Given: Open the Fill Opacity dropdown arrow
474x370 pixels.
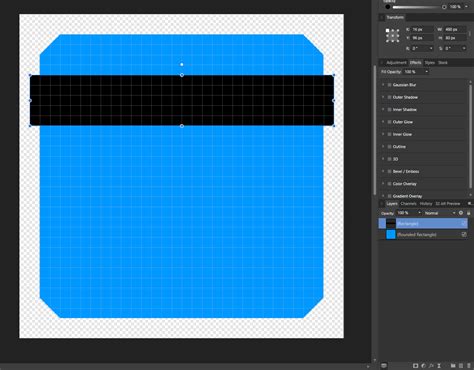Looking at the screenshot, I should pos(426,72).
